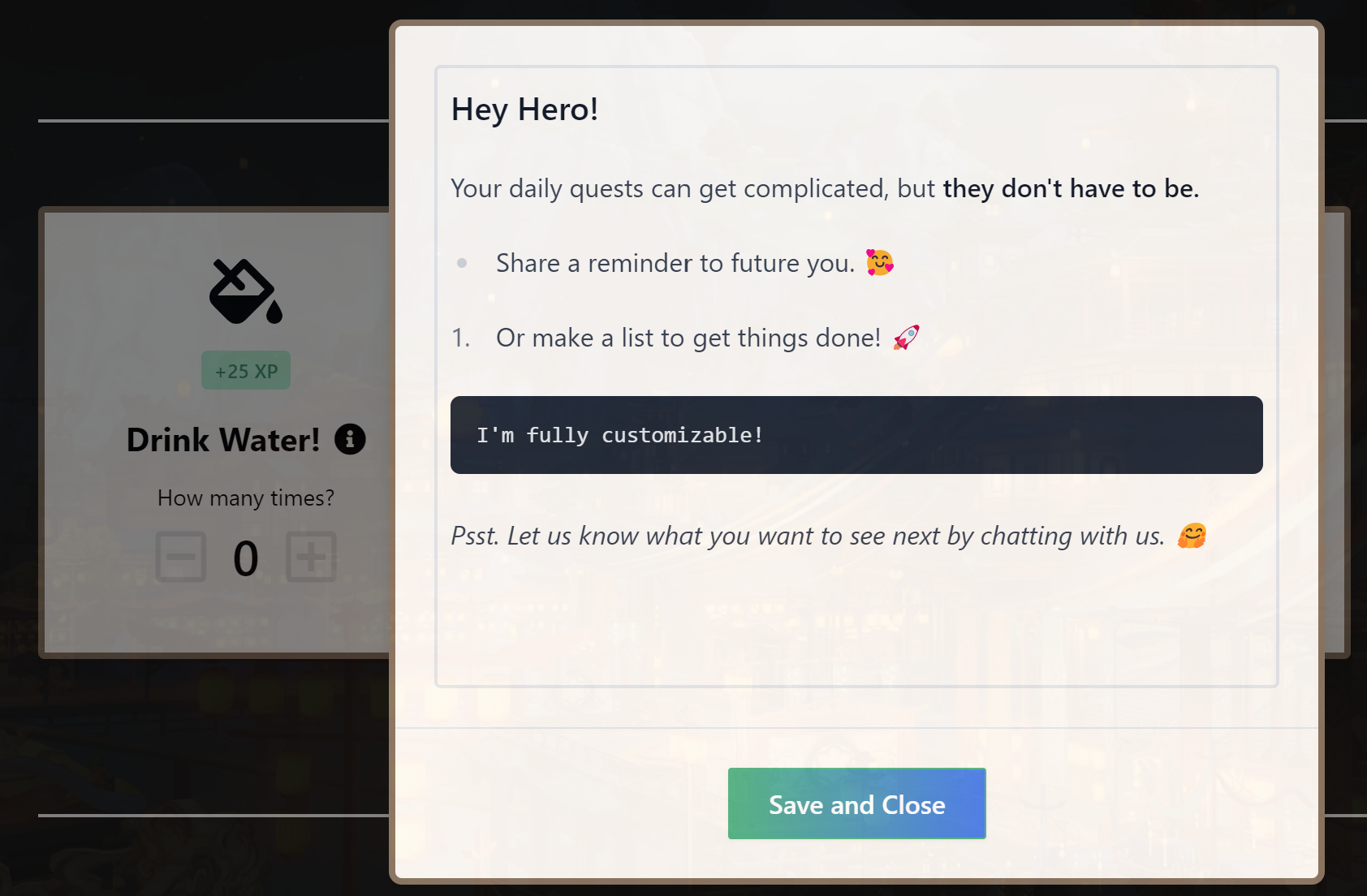Place cursor in "Share a reminder" bullet
The width and height of the screenshot is (1367, 896).
(675, 263)
